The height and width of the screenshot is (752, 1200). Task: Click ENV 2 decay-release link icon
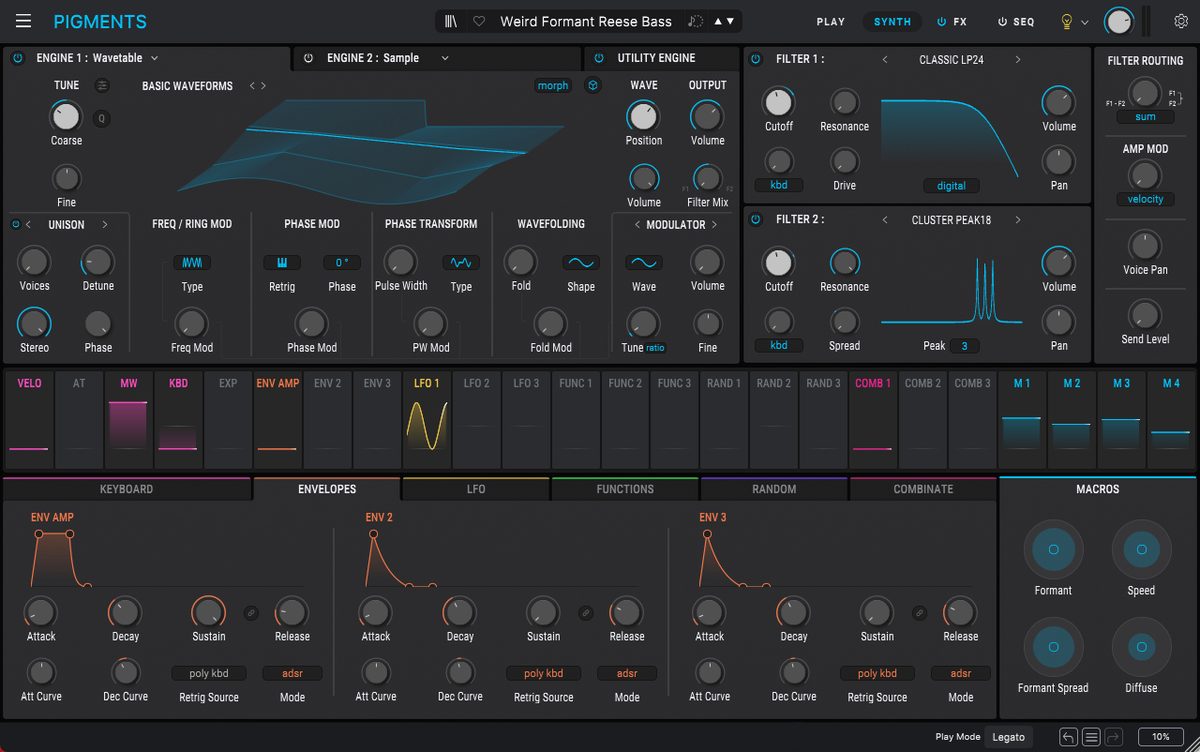click(585, 613)
